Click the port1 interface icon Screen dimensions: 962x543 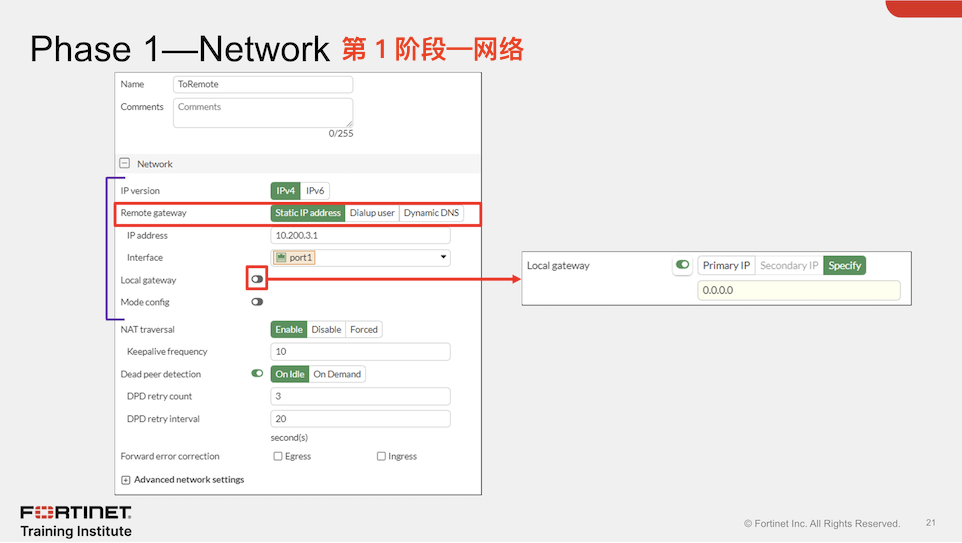click(x=281, y=258)
